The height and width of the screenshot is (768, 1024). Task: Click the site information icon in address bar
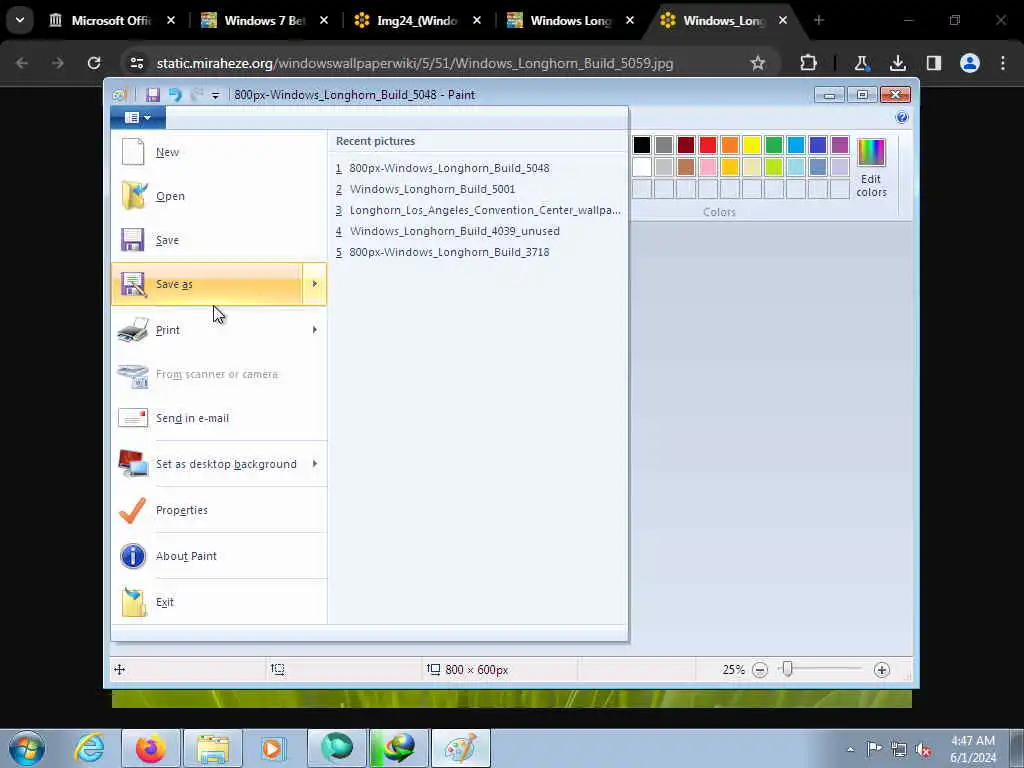136,63
